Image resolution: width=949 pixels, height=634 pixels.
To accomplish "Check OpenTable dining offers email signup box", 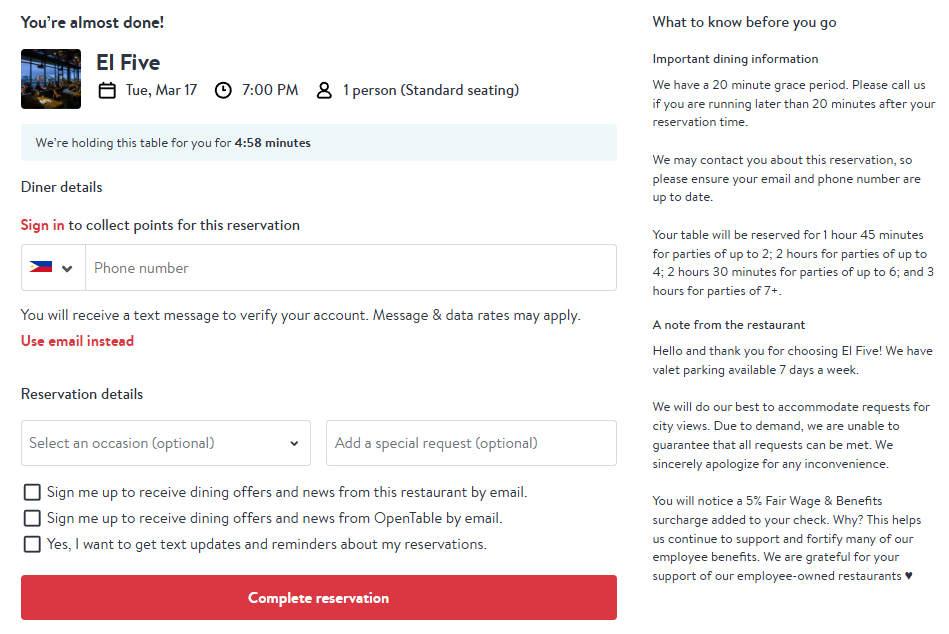I will 32,518.
